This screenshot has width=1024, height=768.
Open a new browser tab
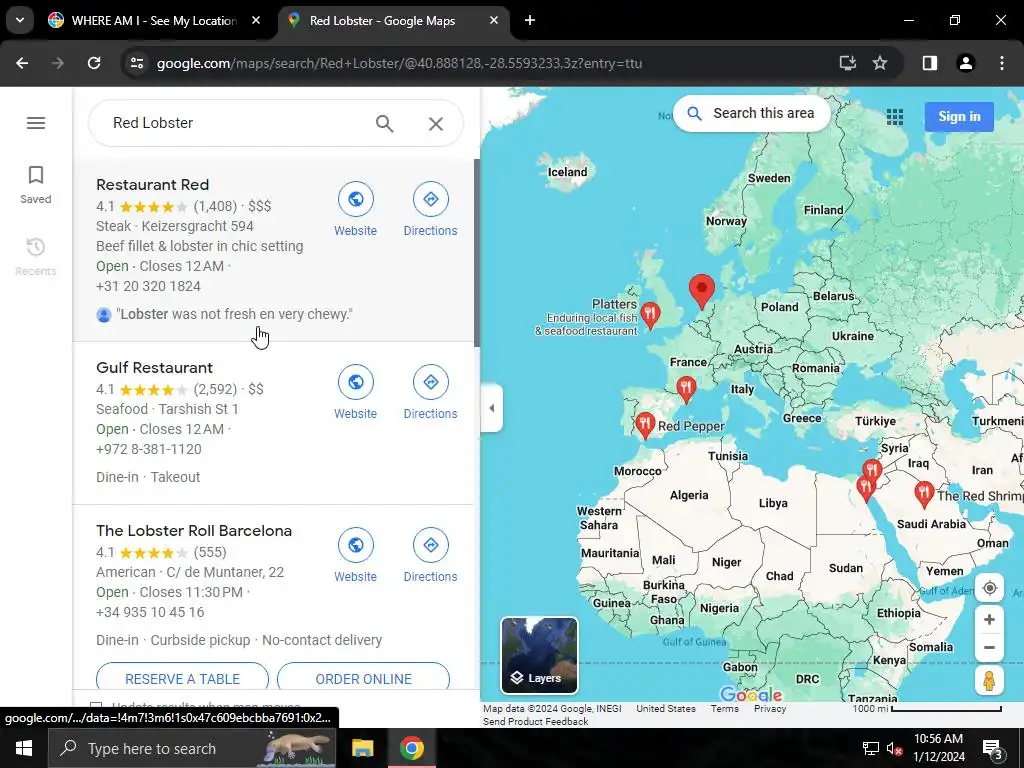coord(530,21)
